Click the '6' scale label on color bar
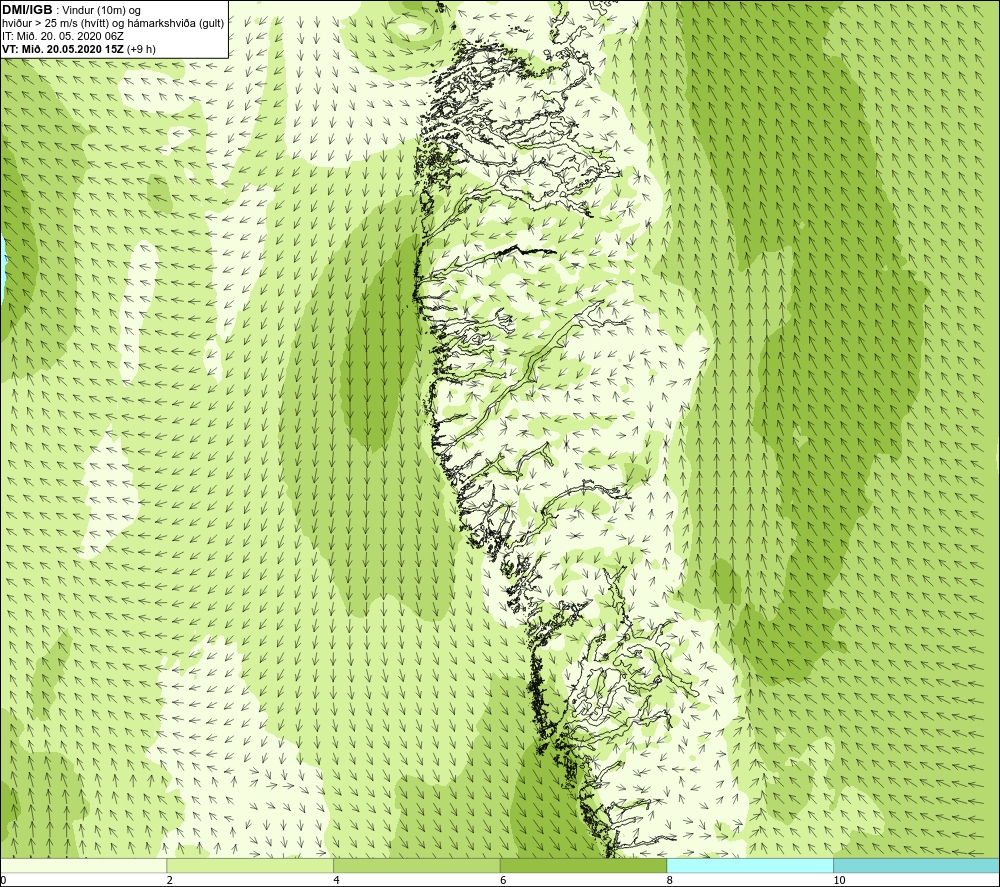The height and width of the screenshot is (887, 1000). (x=503, y=881)
